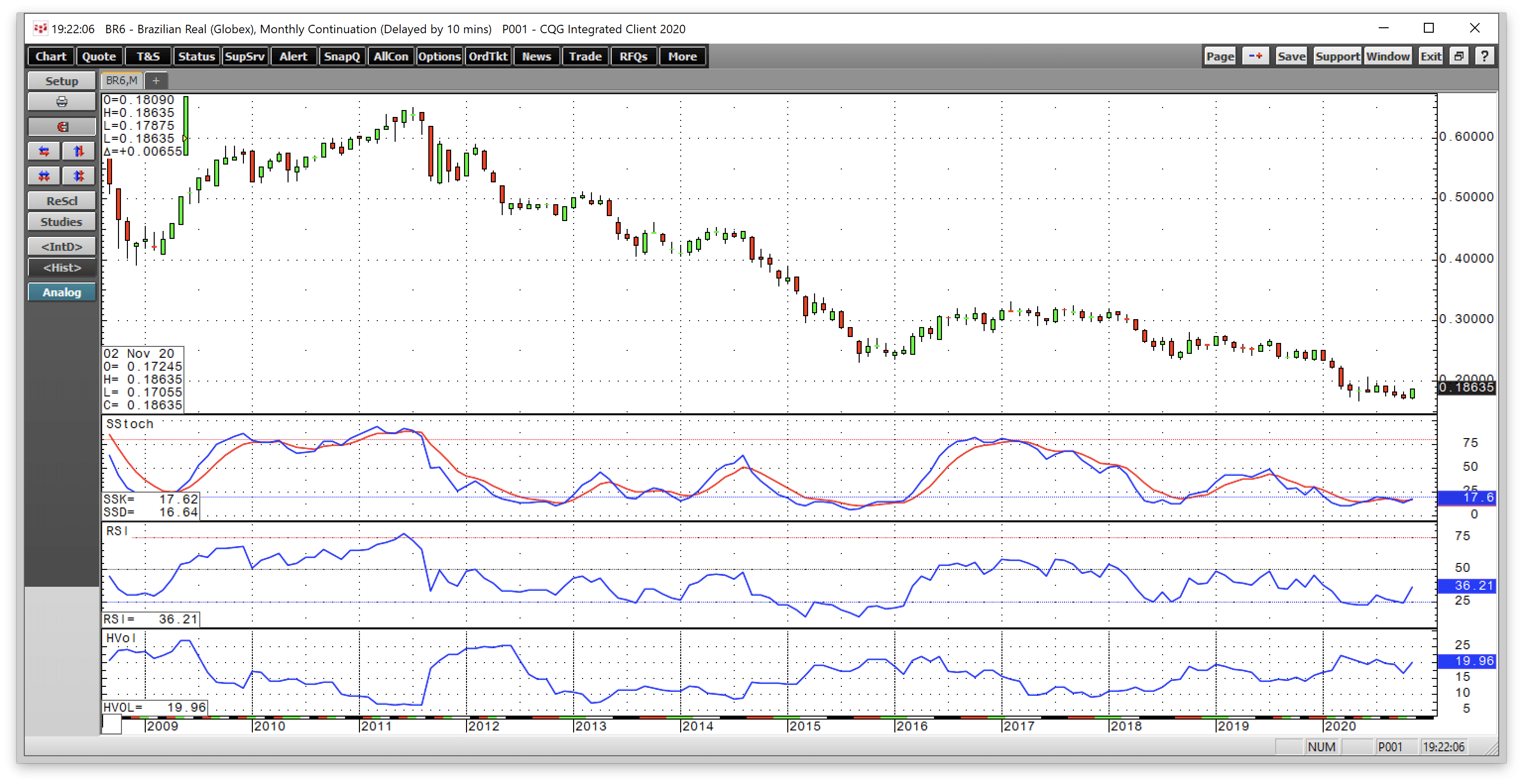Open the Support menu
This screenshot has width=1523, height=784.
[1338, 56]
